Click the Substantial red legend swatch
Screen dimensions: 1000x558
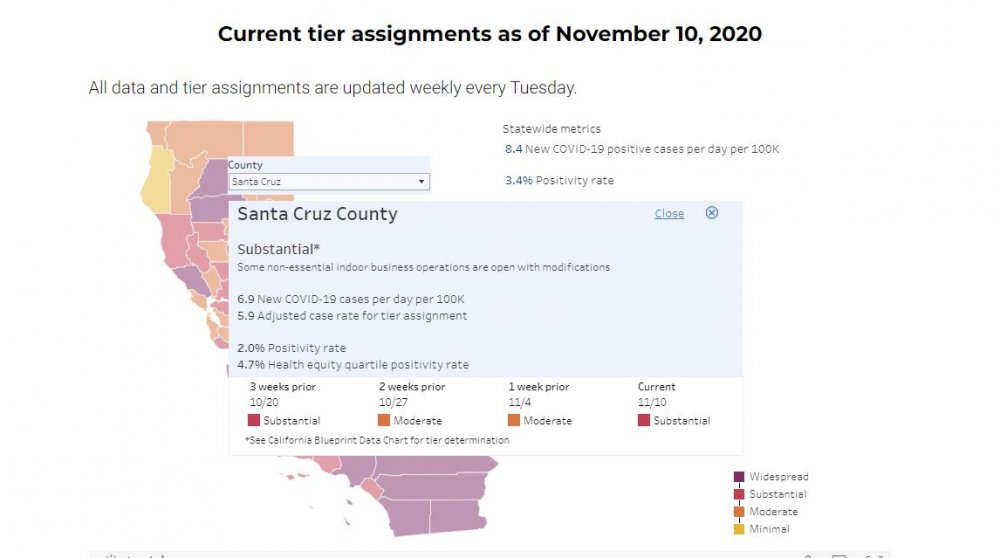pos(739,494)
